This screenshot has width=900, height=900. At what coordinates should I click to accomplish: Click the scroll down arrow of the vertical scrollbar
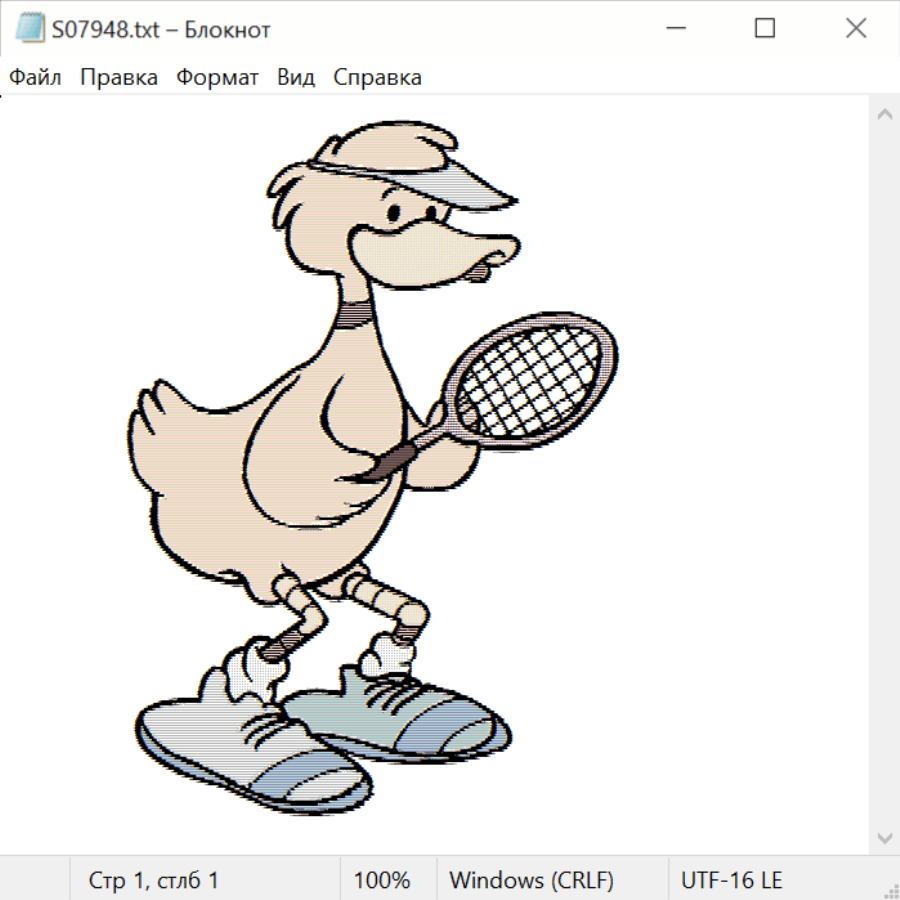click(884, 836)
